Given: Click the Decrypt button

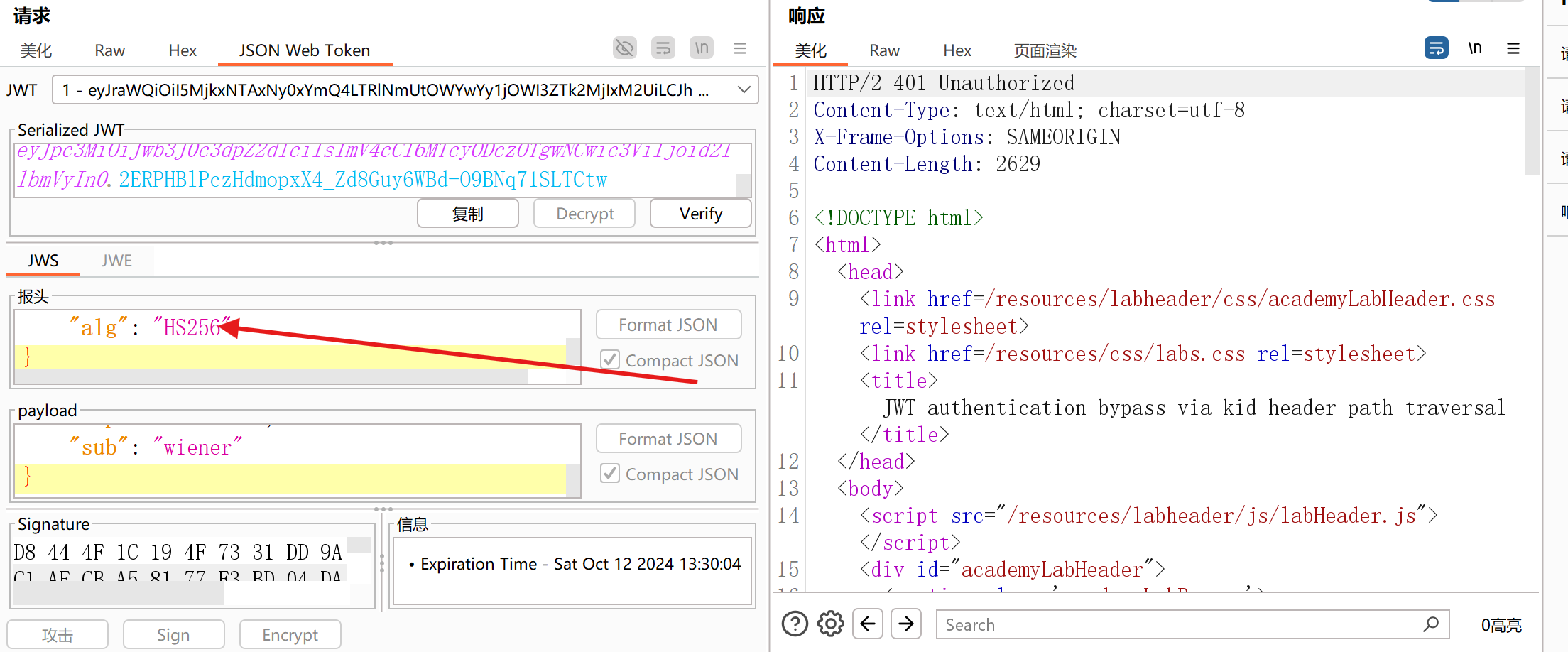Looking at the screenshot, I should (584, 213).
